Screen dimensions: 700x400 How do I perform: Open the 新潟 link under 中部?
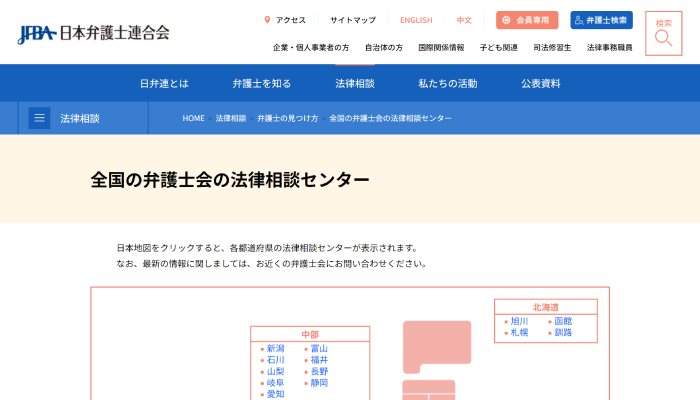tap(275, 349)
